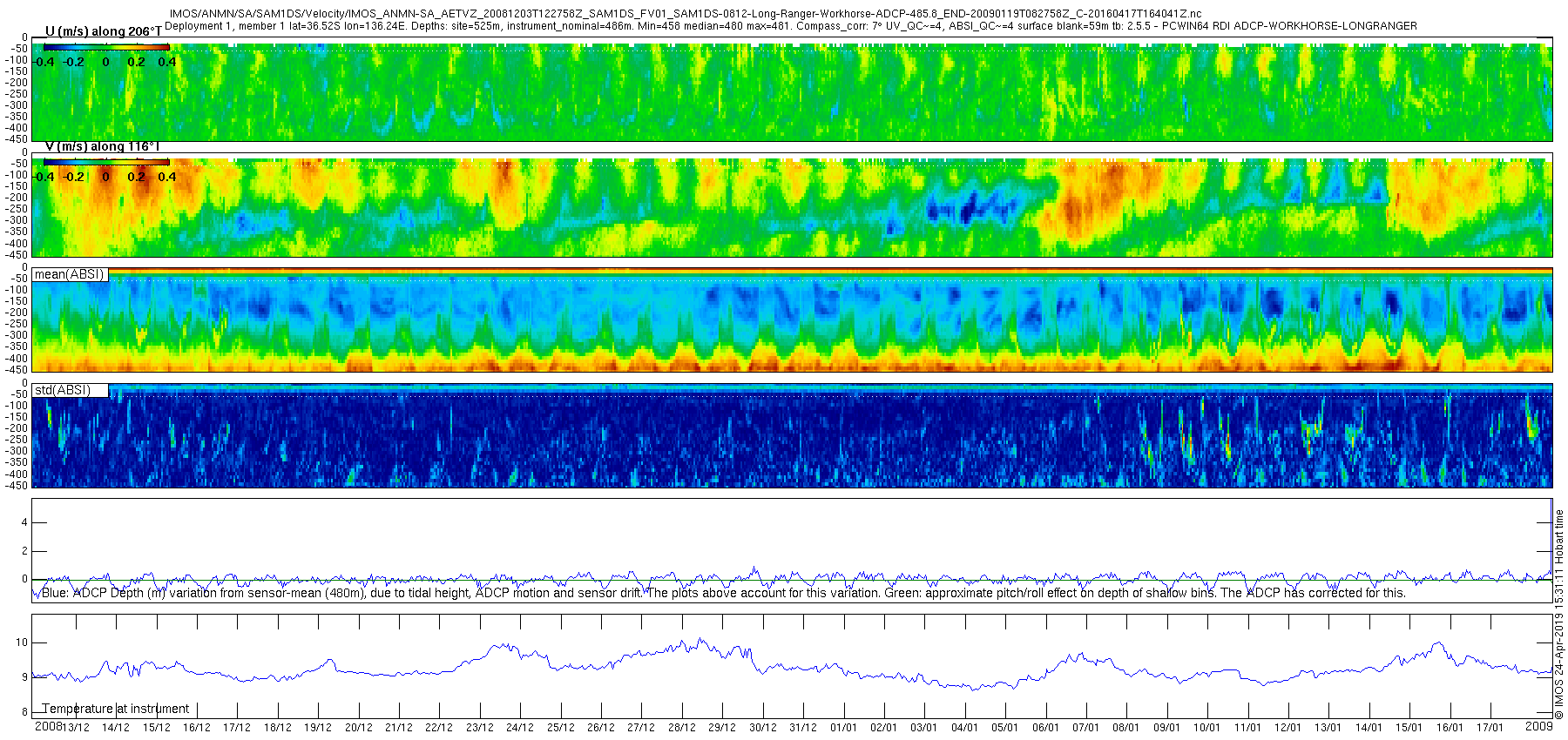Click the '20/12' date tick label

click(x=359, y=728)
